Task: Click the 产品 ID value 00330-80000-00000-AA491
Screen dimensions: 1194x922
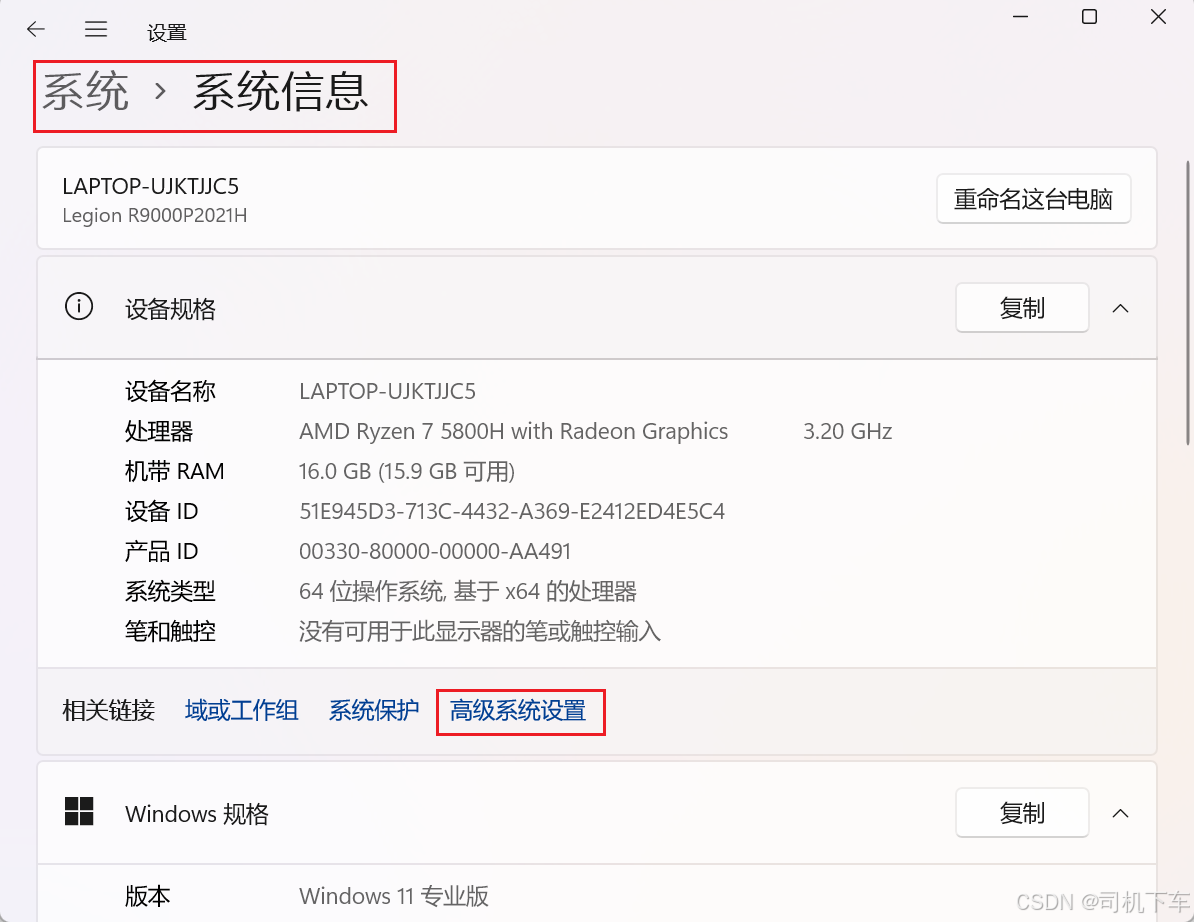Action: click(x=435, y=551)
